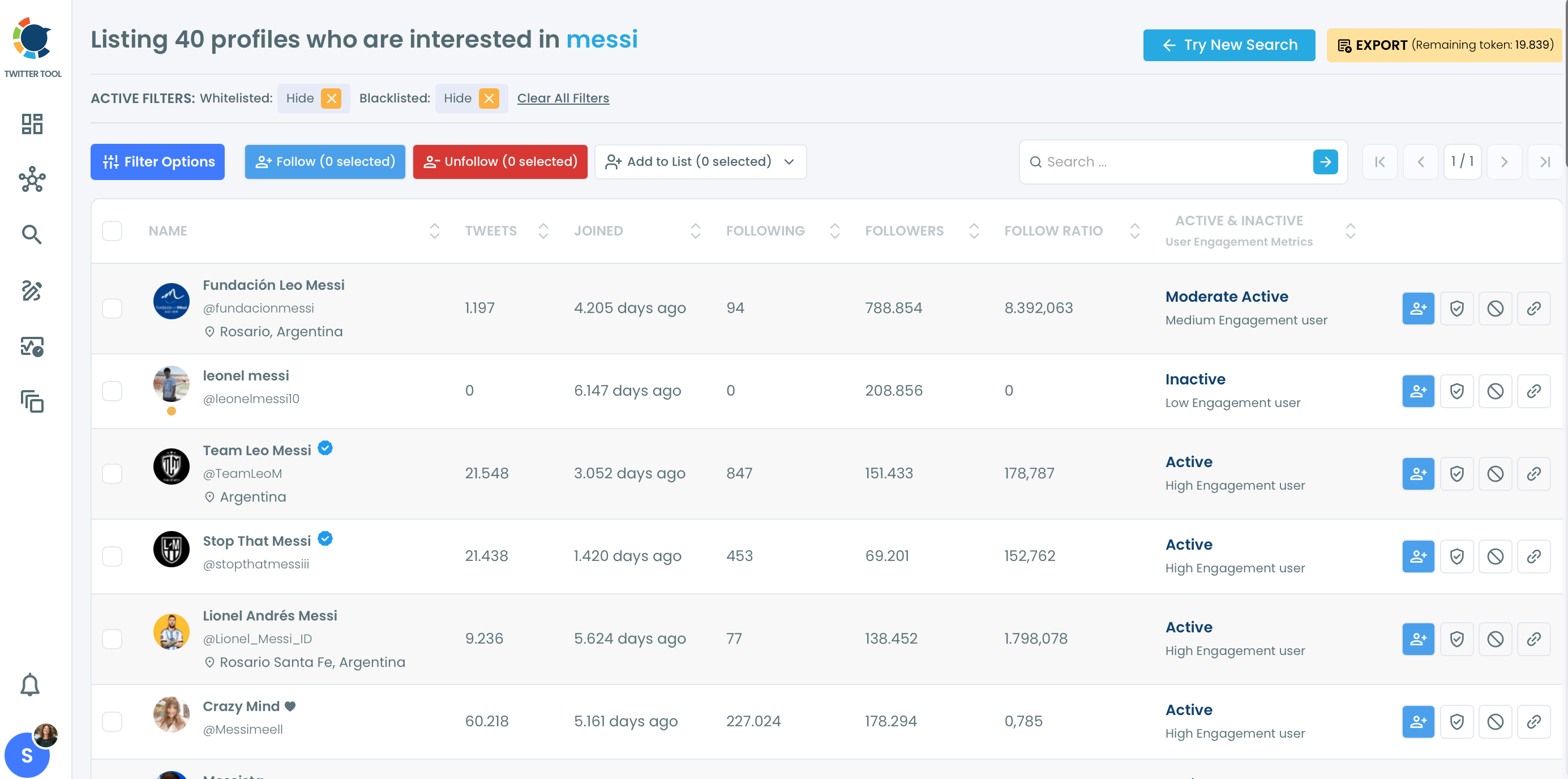
Task: Open the copy stack icon in sidebar
Action: tap(32, 402)
